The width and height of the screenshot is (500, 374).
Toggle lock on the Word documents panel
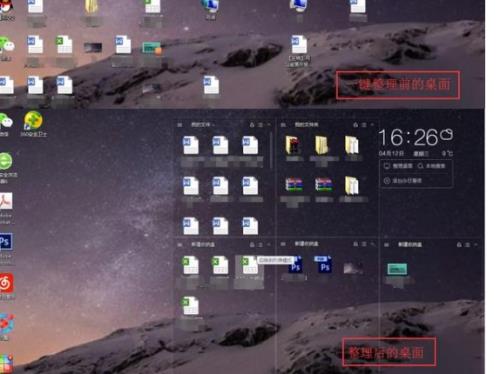(252, 125)
